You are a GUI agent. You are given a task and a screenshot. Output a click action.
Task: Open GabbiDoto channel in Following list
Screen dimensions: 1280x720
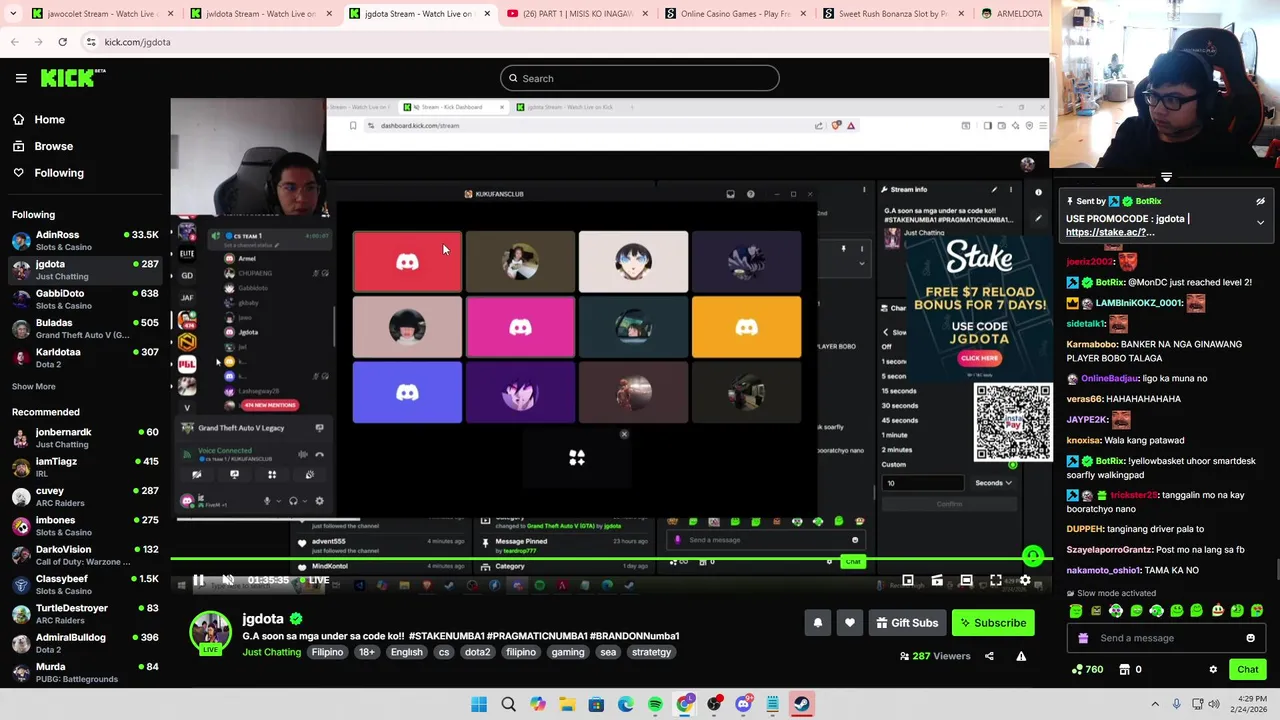(x=85, y=299)
